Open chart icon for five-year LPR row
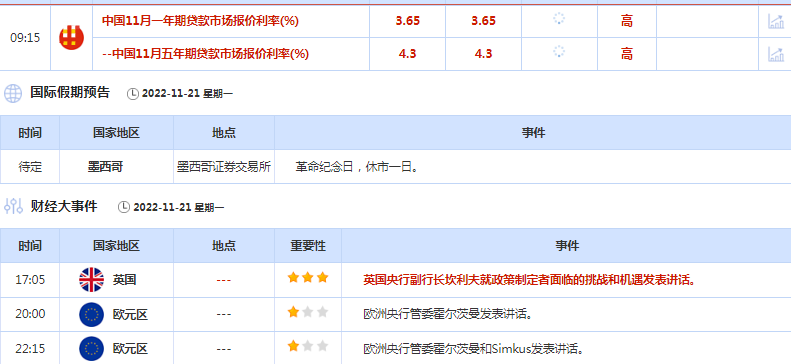Viewport: 791px width, 364px height. pos(775,53)
